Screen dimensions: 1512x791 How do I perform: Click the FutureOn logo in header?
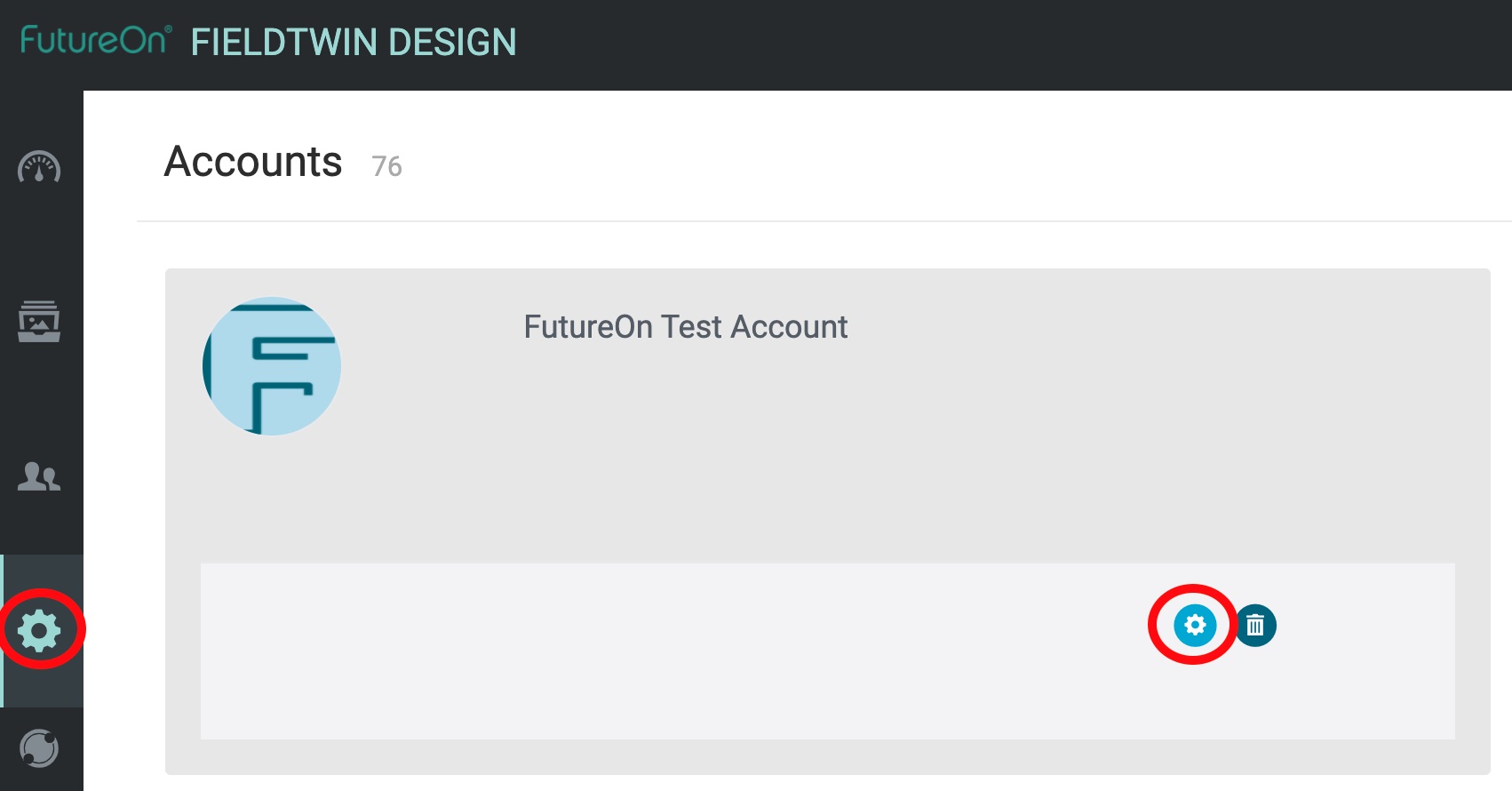coord(96,40)
